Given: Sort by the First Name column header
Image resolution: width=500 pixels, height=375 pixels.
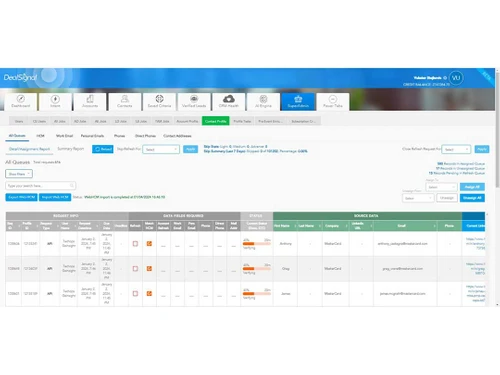Looking at the screenshot, I should pos(285,226).
